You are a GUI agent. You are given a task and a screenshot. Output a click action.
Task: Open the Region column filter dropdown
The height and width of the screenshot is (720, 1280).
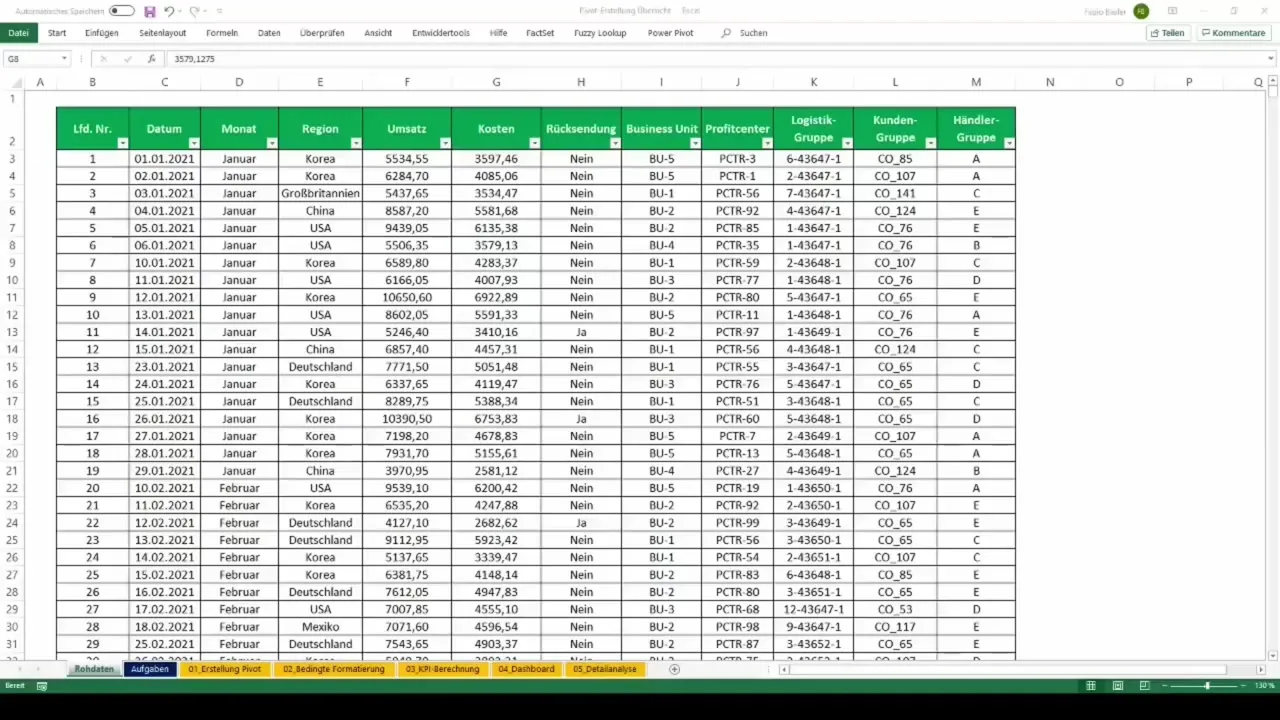click(355, 143)
